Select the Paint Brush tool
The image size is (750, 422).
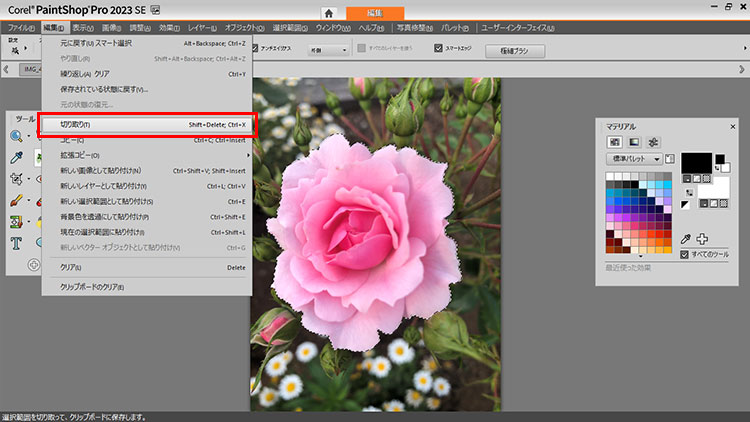point(17,200)
